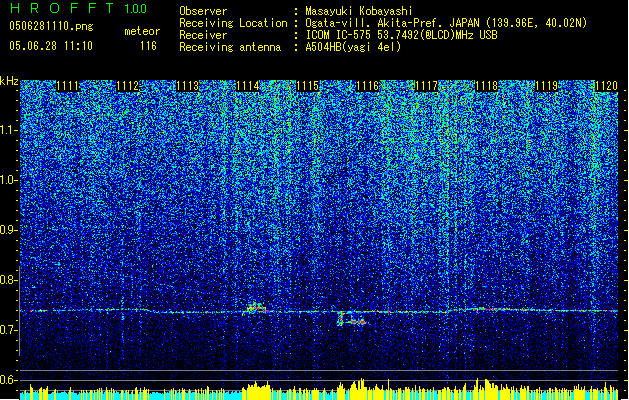This screenshot has height=400, width=629.
Task: Click the 0.7 frequency axis label
Action: 9,330
